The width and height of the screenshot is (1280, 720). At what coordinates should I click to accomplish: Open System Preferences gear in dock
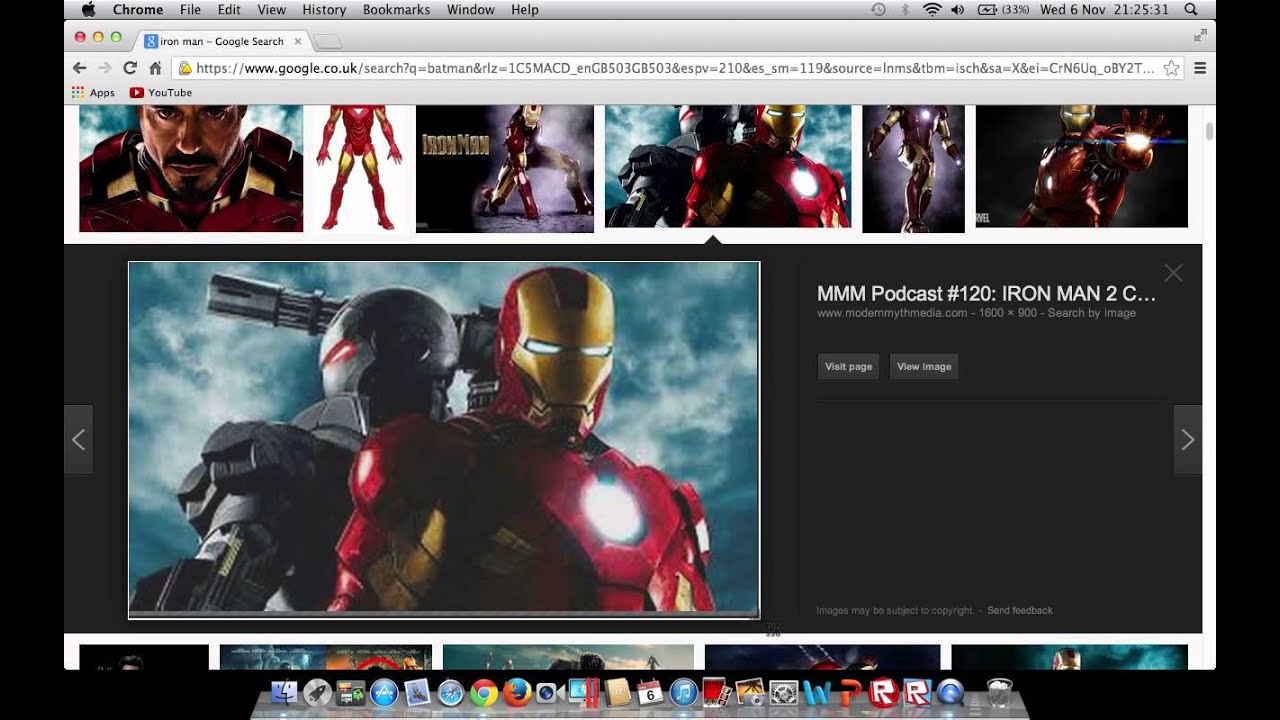(783, 692)
